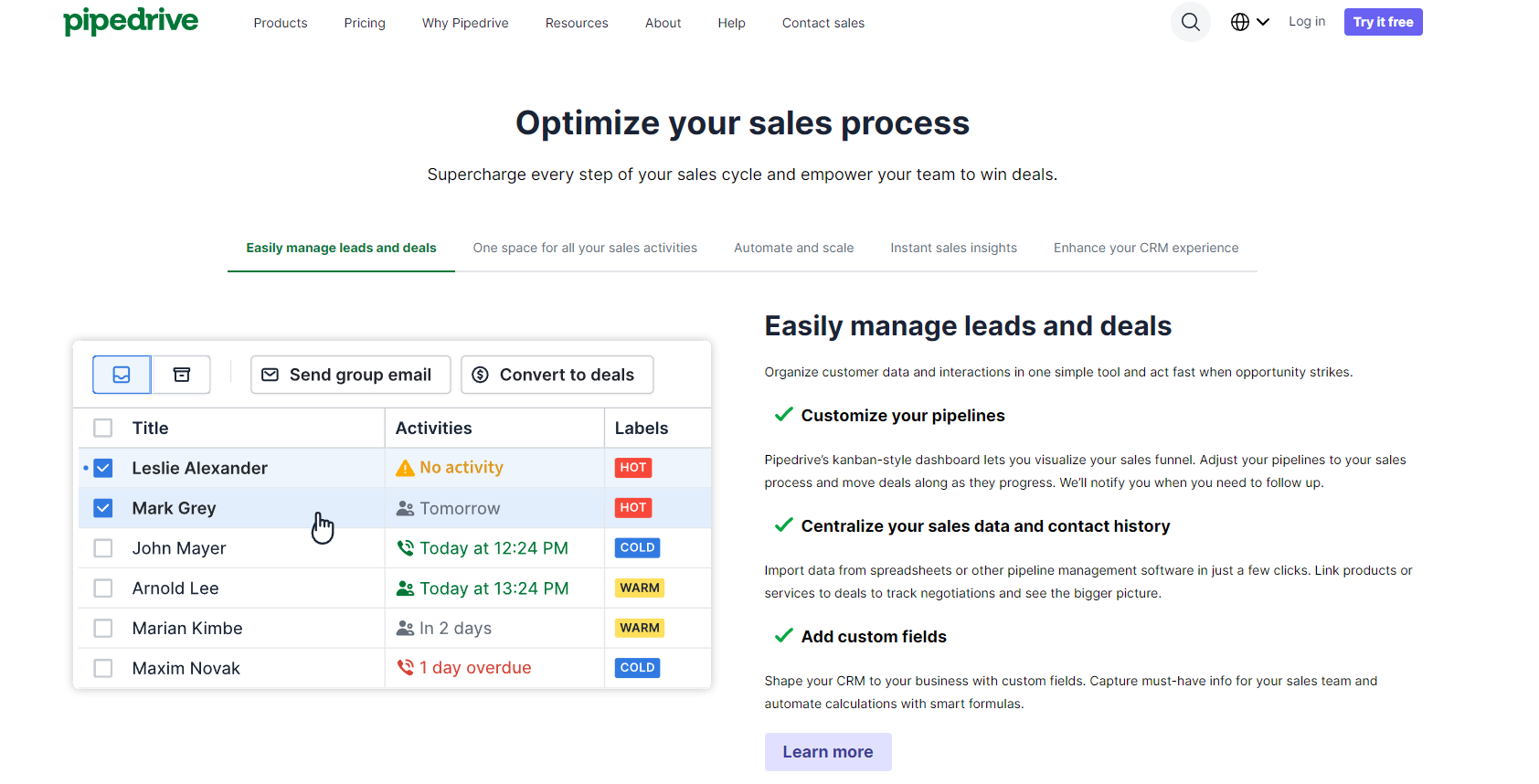Click the Title column header

(150, 428)
